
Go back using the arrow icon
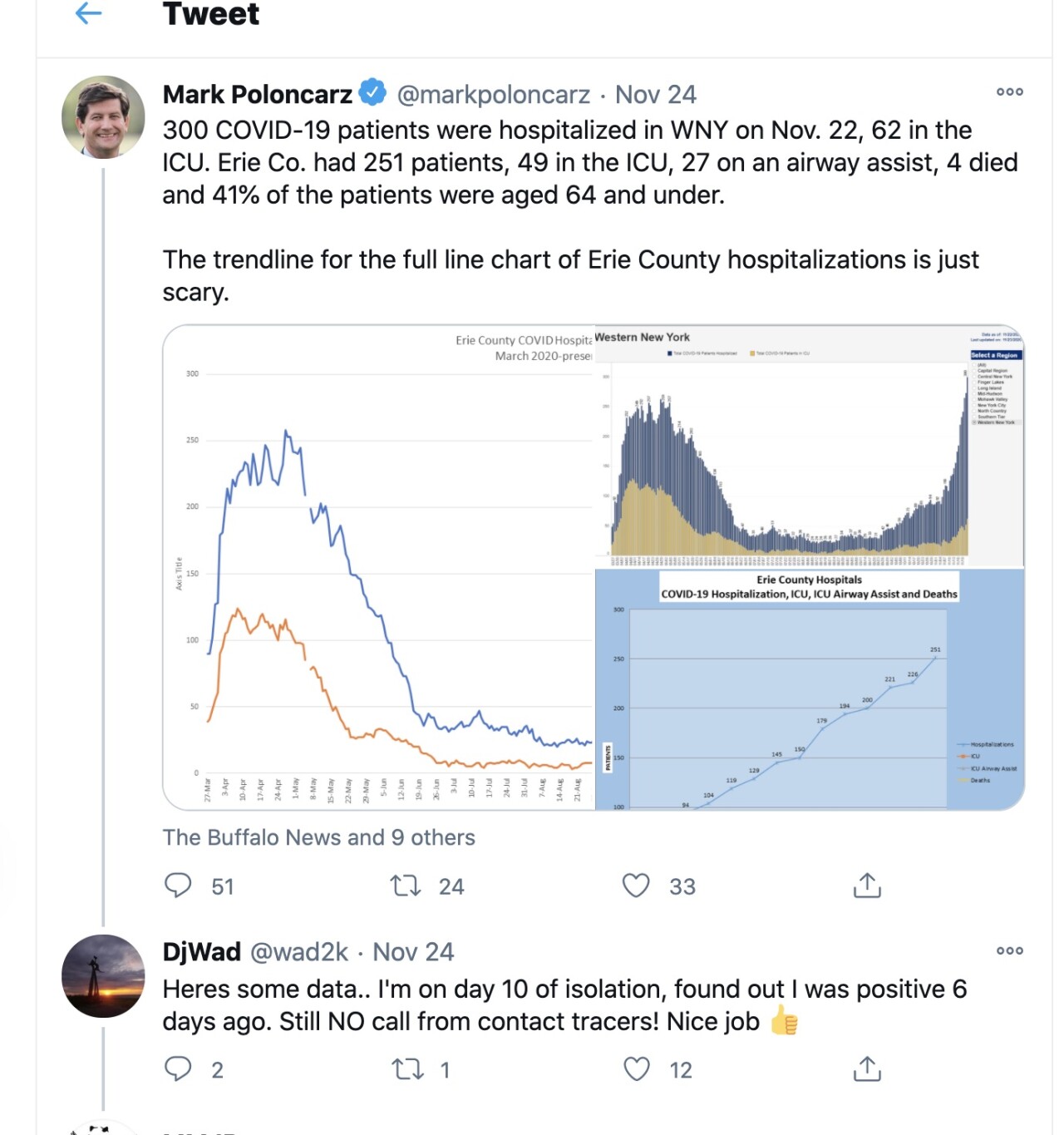point(88,12)
